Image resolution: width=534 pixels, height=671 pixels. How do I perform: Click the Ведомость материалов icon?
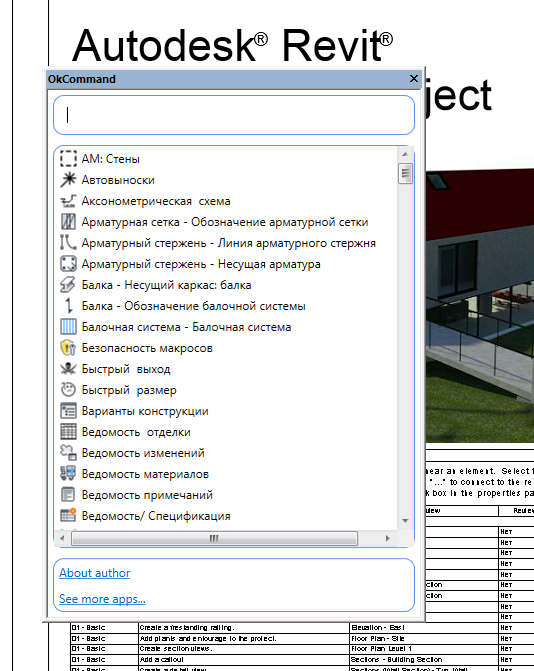(68, 473)
